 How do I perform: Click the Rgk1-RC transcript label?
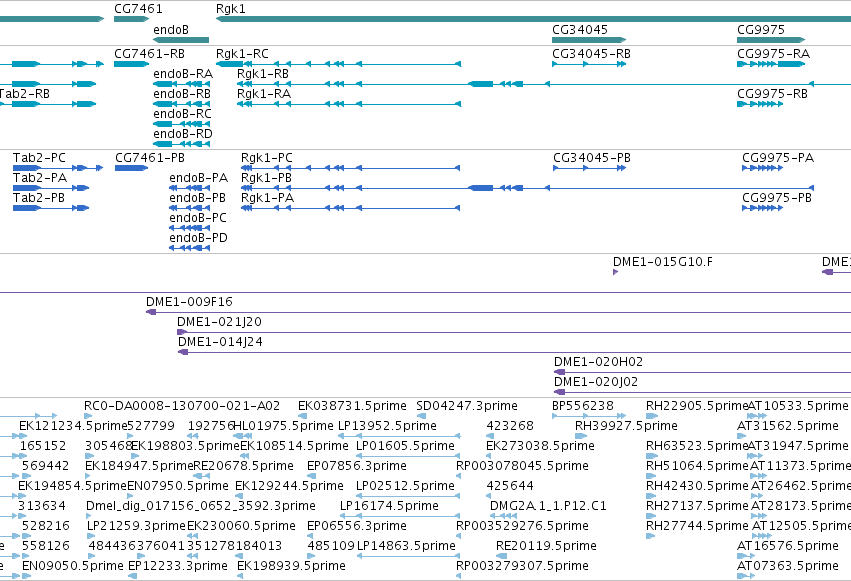242,54
